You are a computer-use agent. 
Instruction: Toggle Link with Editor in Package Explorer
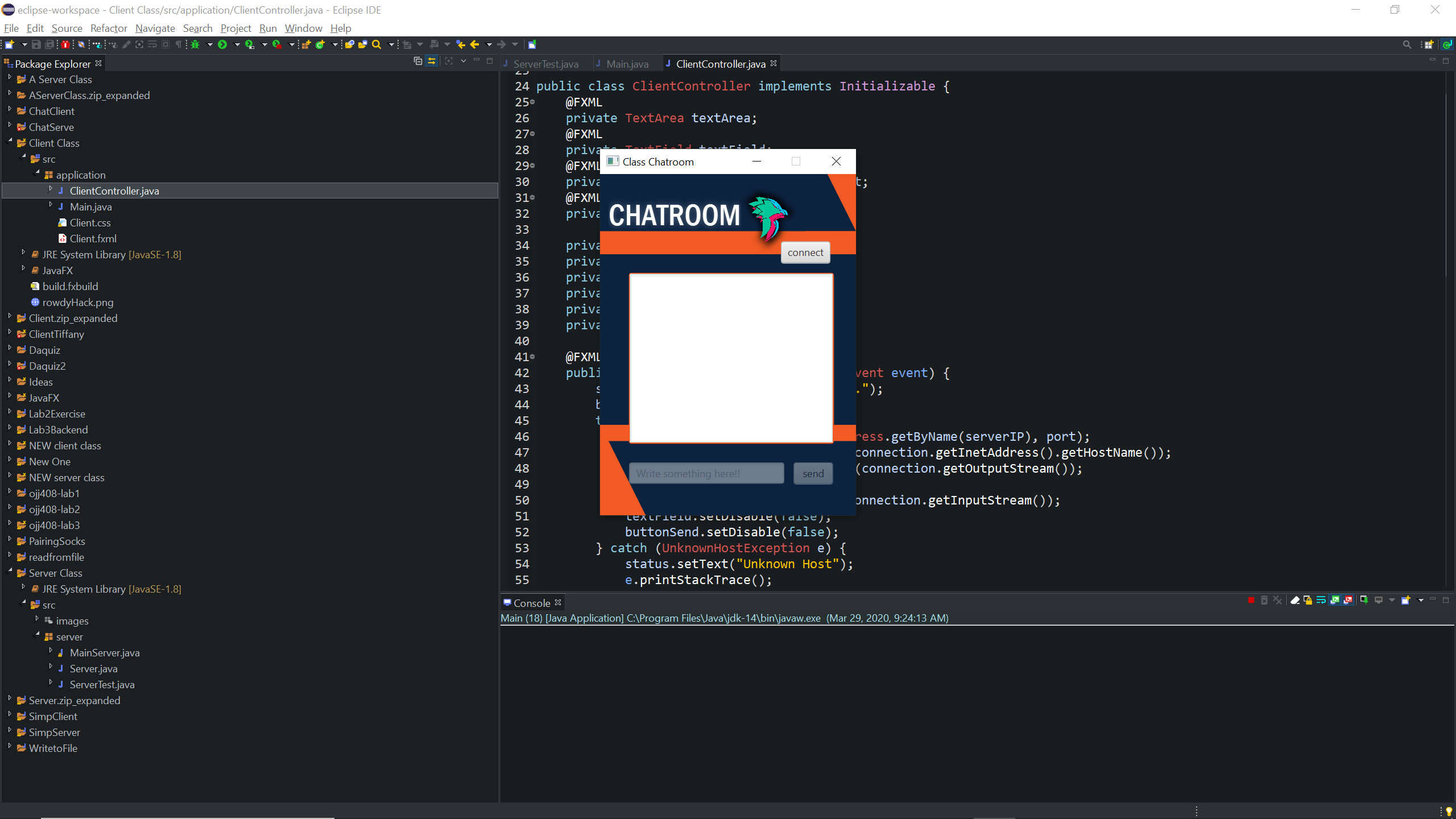click(432, 61)
